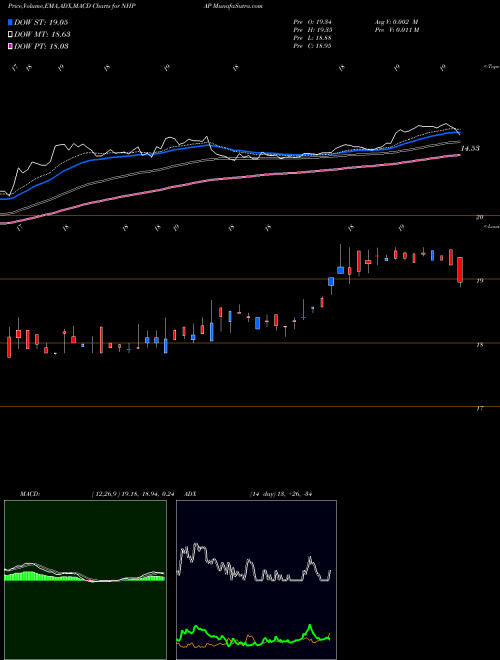Click the 17 price axis label

click(479, 408)
